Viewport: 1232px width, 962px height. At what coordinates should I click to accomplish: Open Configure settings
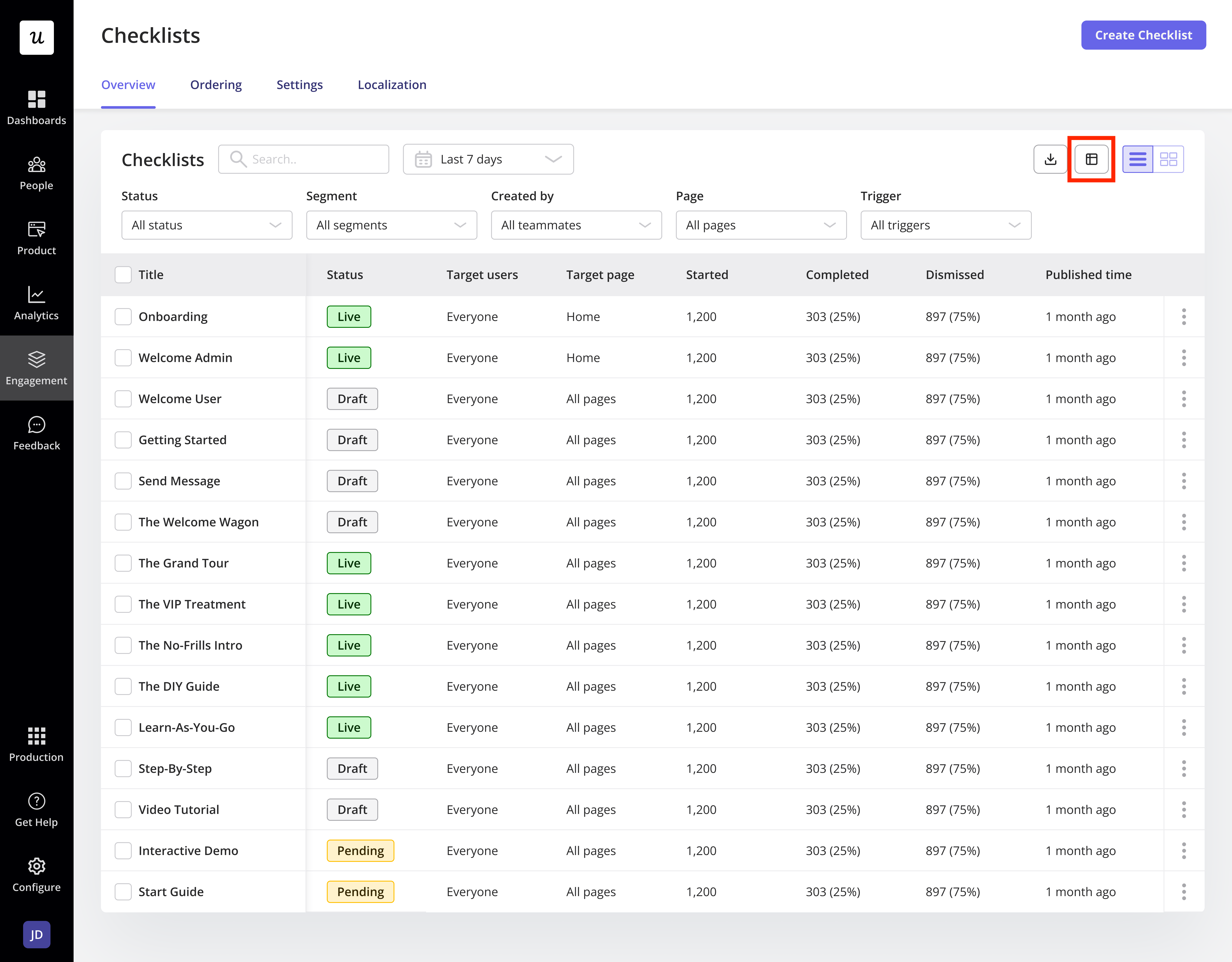pyautogui.click(x=37, y=874)
